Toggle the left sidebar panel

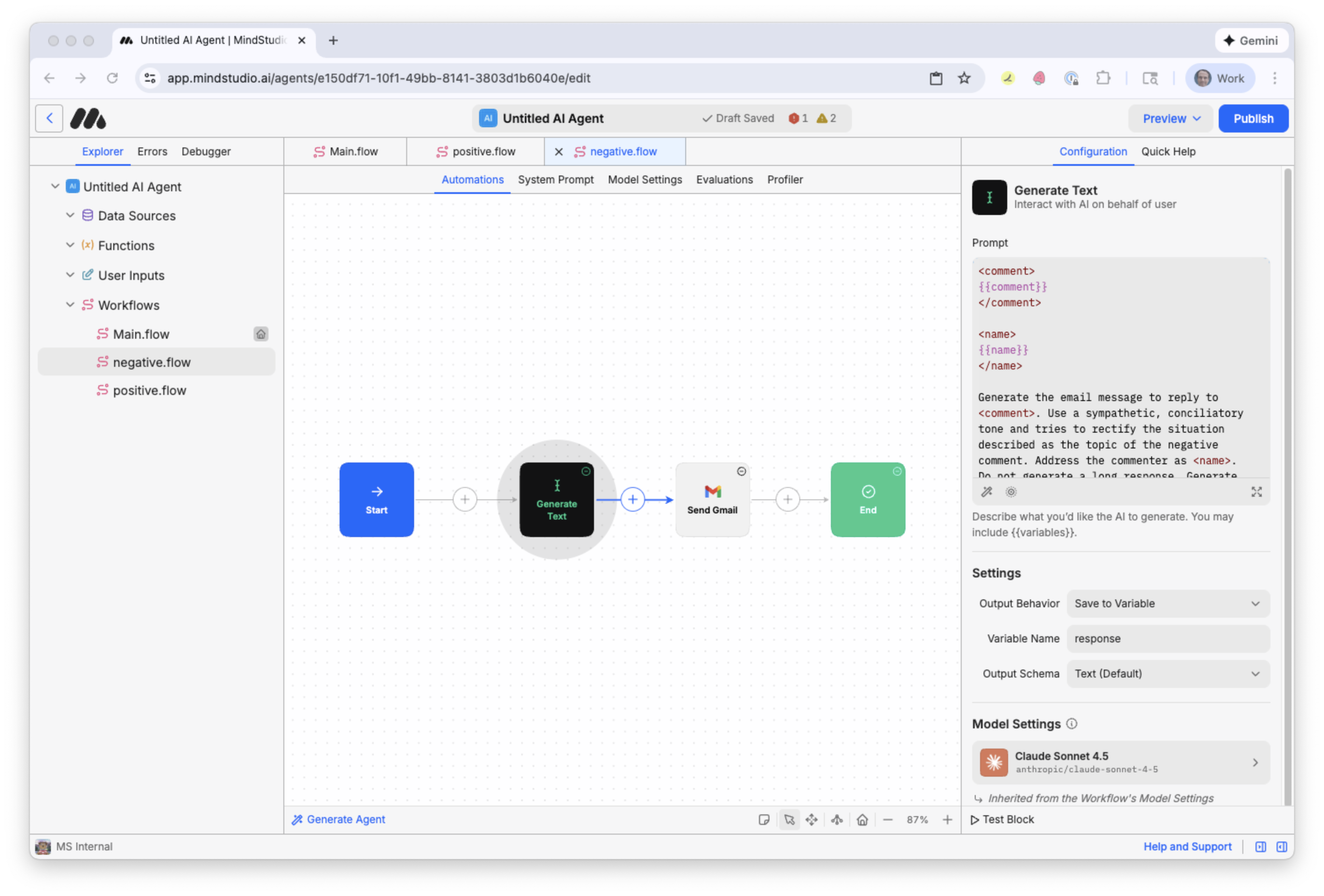click(x=1260, y=846)
